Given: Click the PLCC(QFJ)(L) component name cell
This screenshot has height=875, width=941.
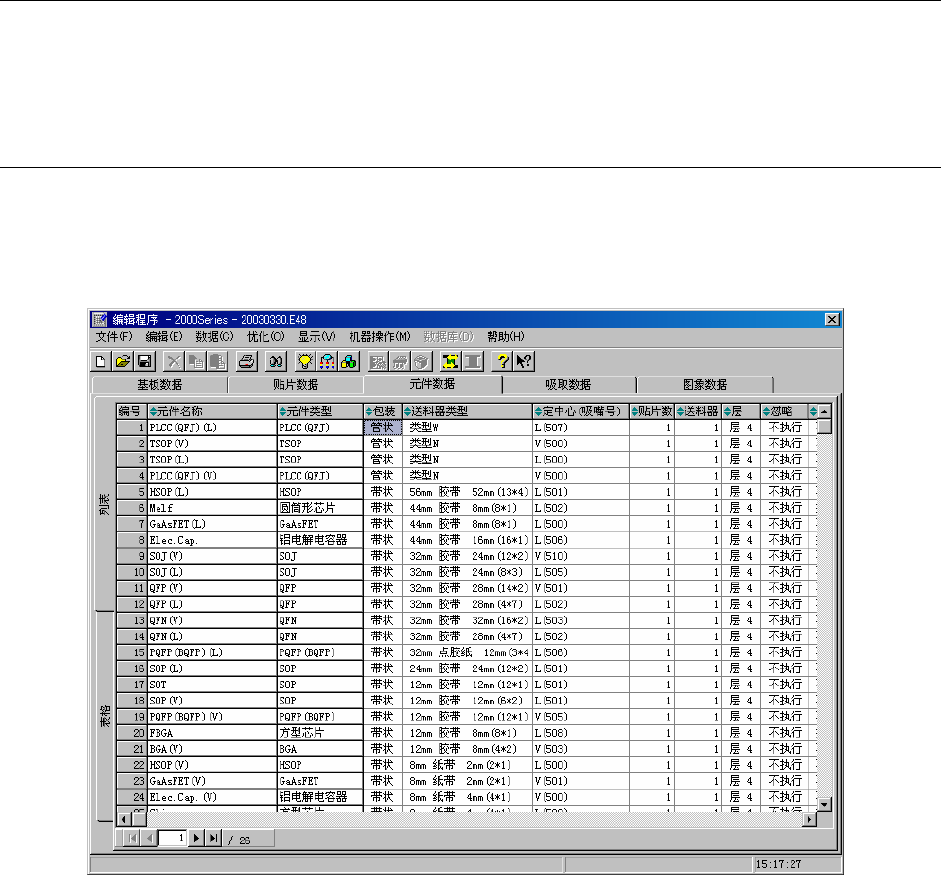Looking at the screenshot, I should pos(212,427).
